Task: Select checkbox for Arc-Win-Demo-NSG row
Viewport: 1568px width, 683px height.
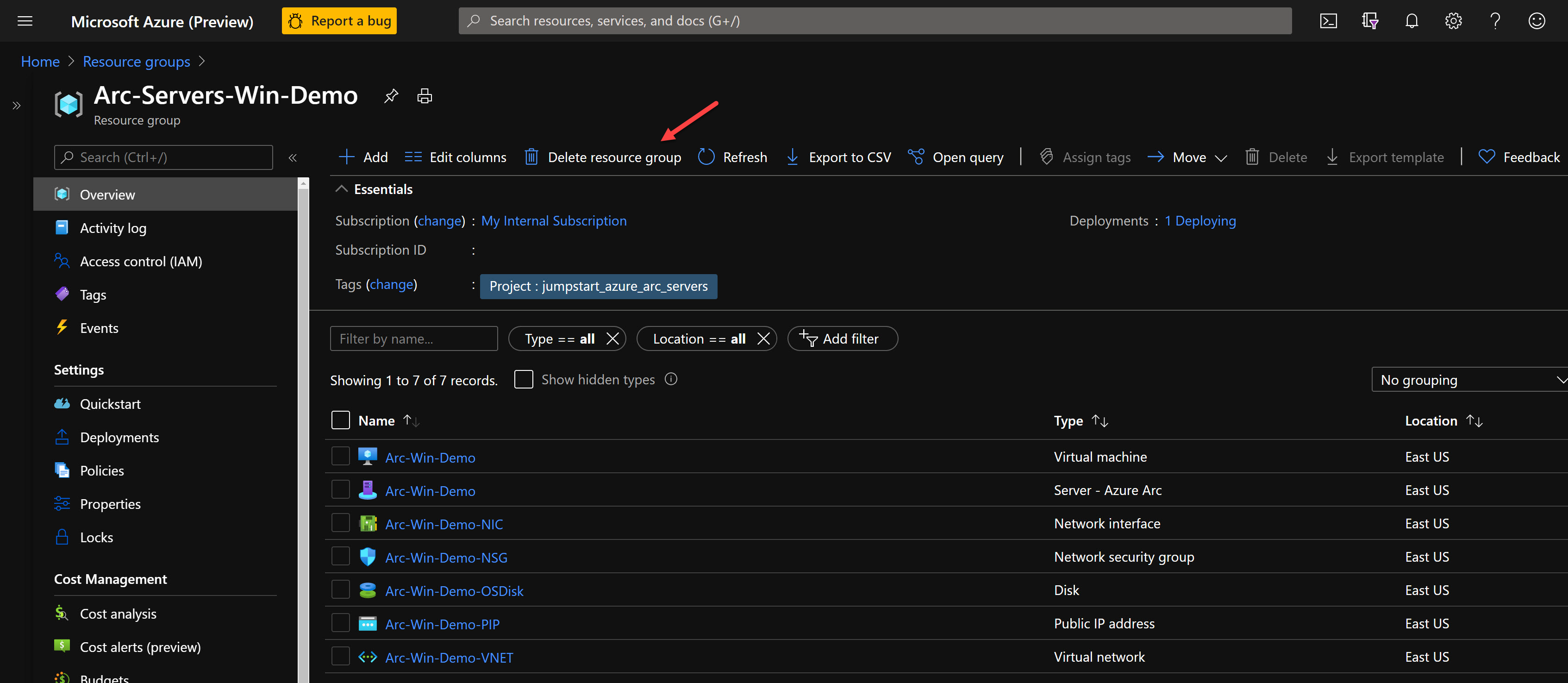Action: (340, 557)
